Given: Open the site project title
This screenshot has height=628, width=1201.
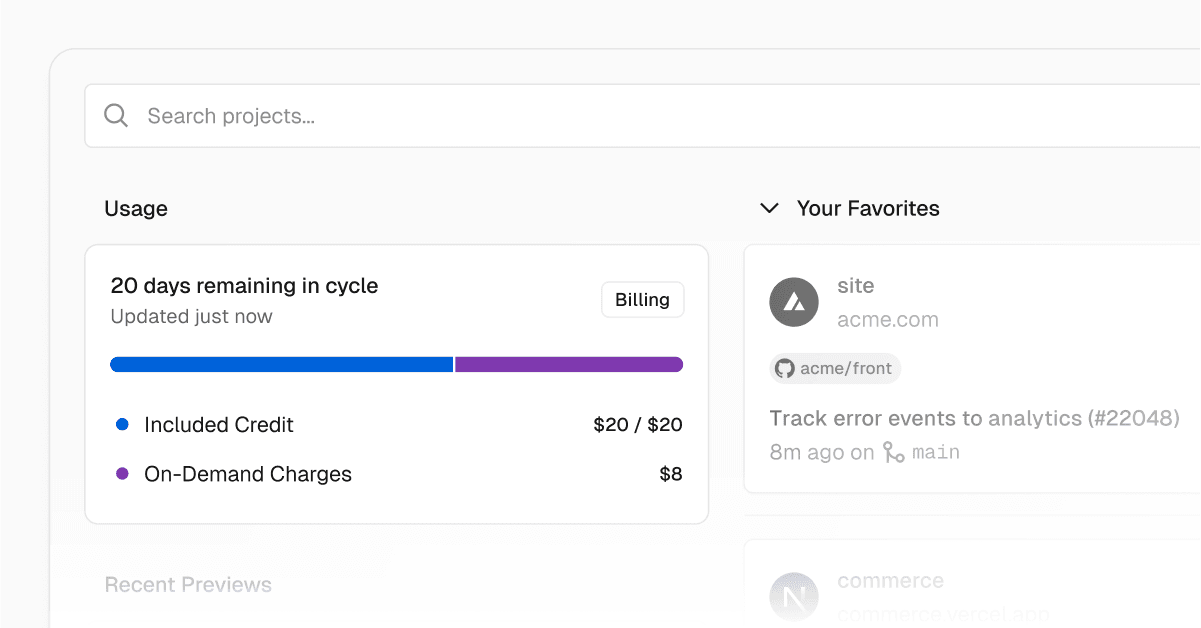Looking at the screenshot, I should (855, 286).
